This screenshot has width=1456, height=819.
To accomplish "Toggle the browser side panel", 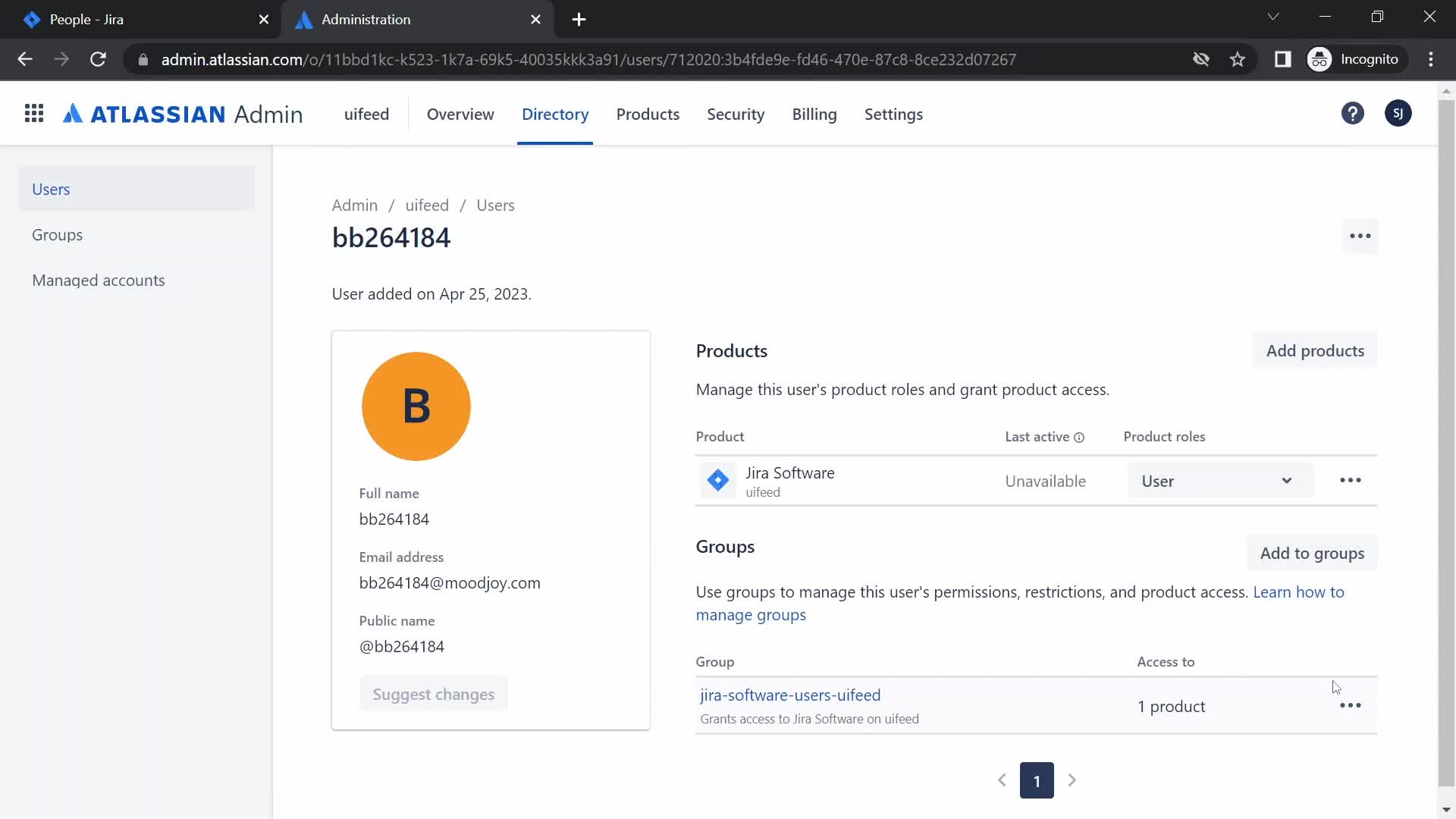I will point(1282,59).
